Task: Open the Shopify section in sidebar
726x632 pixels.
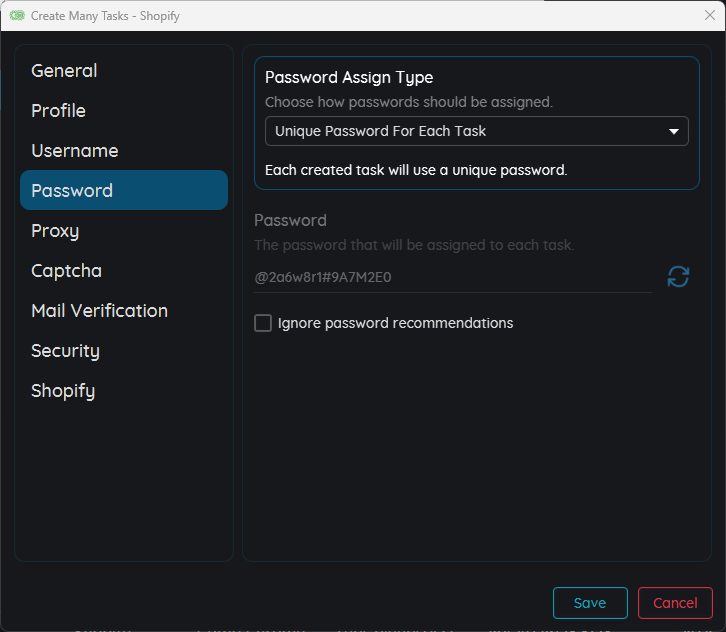Action: pos(63,391)
